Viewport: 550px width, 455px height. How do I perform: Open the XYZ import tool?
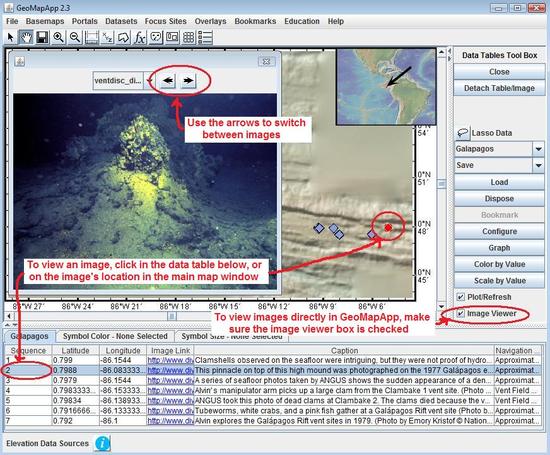[x=107, y=37]
